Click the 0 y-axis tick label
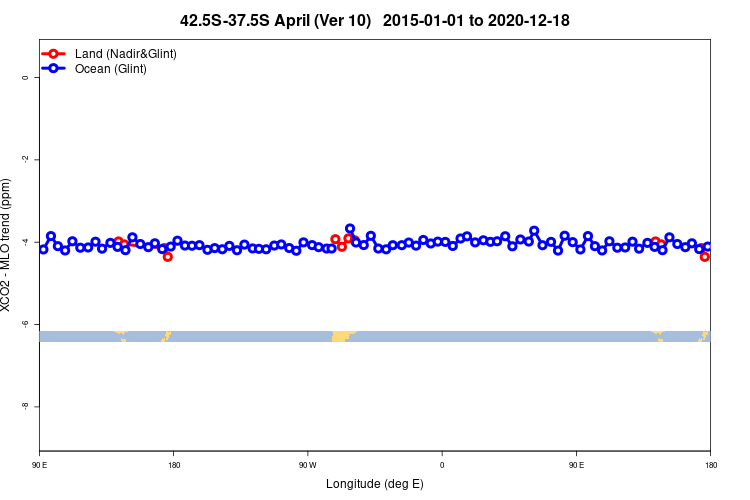This screenshot has height=500, width=750. click(x=25, y=78)
